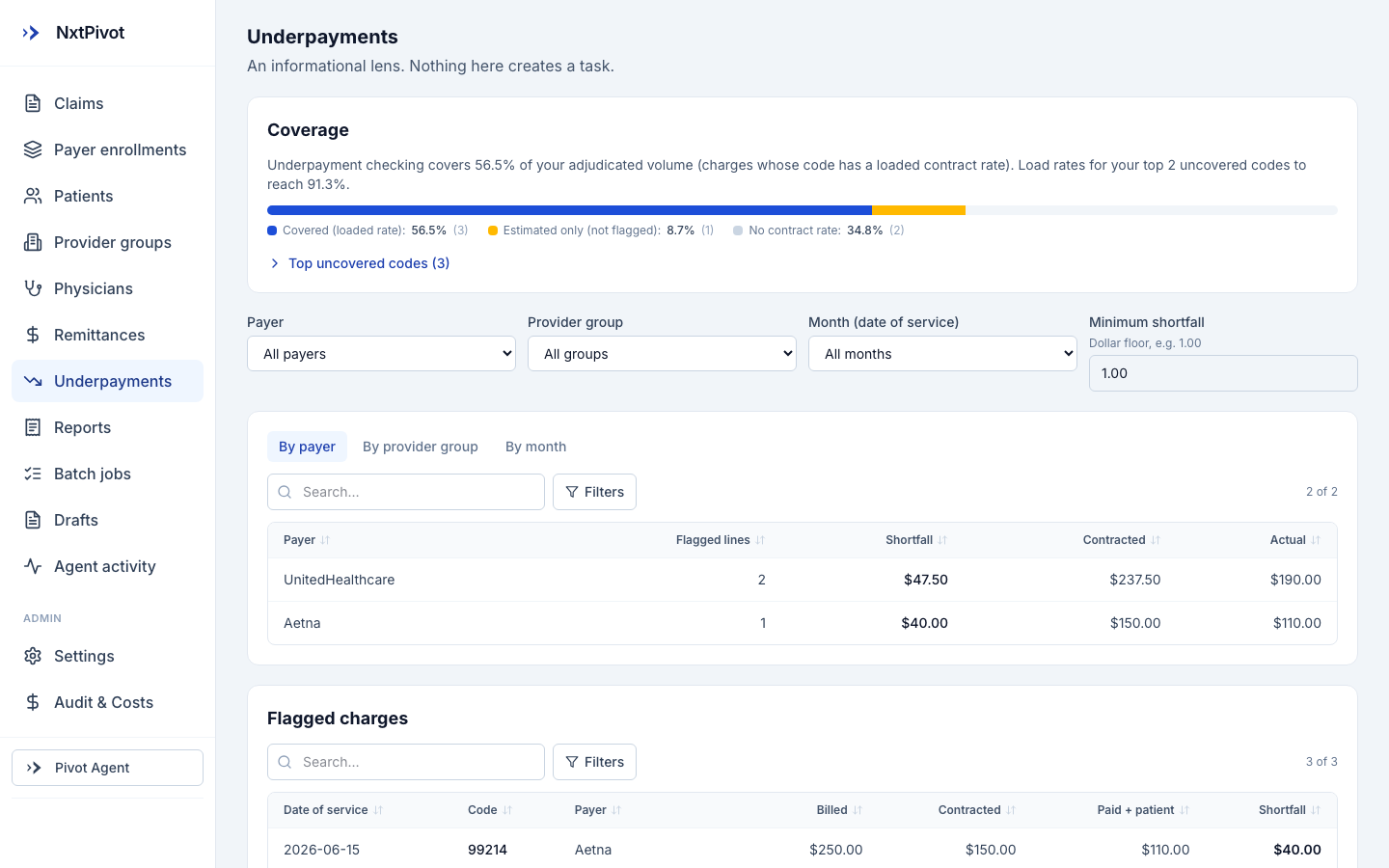Viewport: 1389px width, 868px height.
Task: Click the Drafts file icon
Action: coord(33,520)
